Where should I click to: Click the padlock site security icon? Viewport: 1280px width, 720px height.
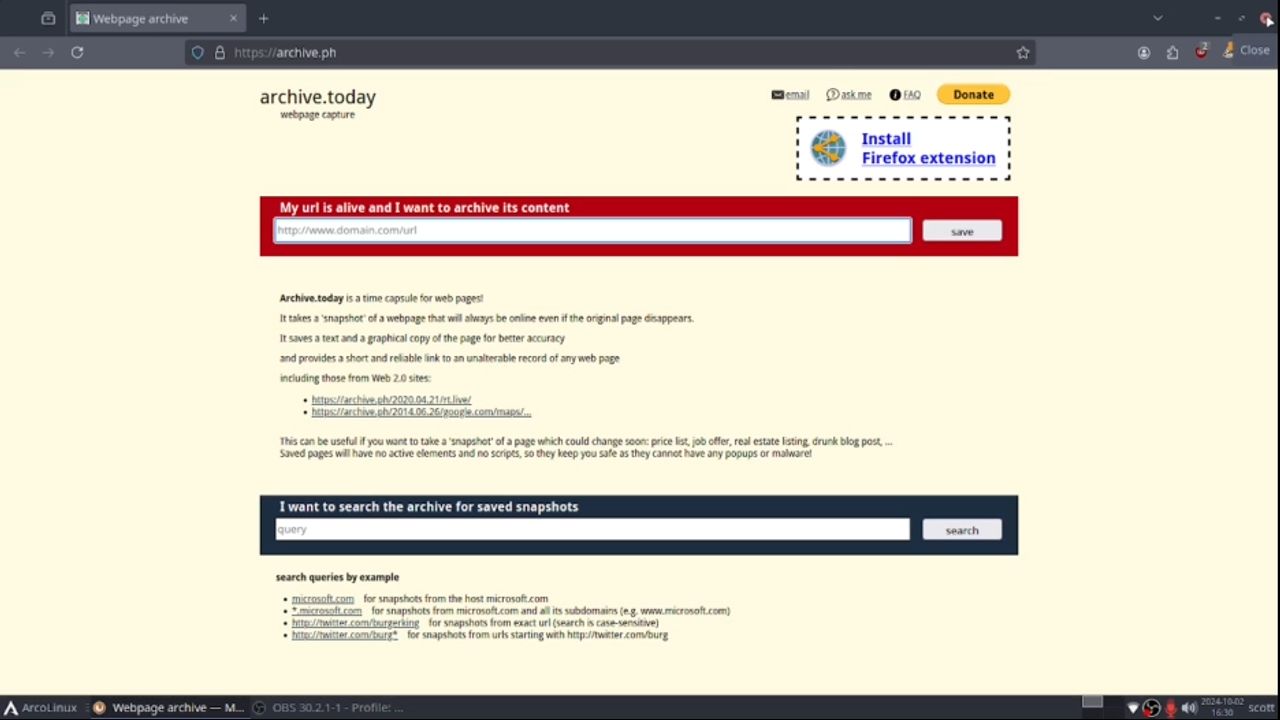219,52
